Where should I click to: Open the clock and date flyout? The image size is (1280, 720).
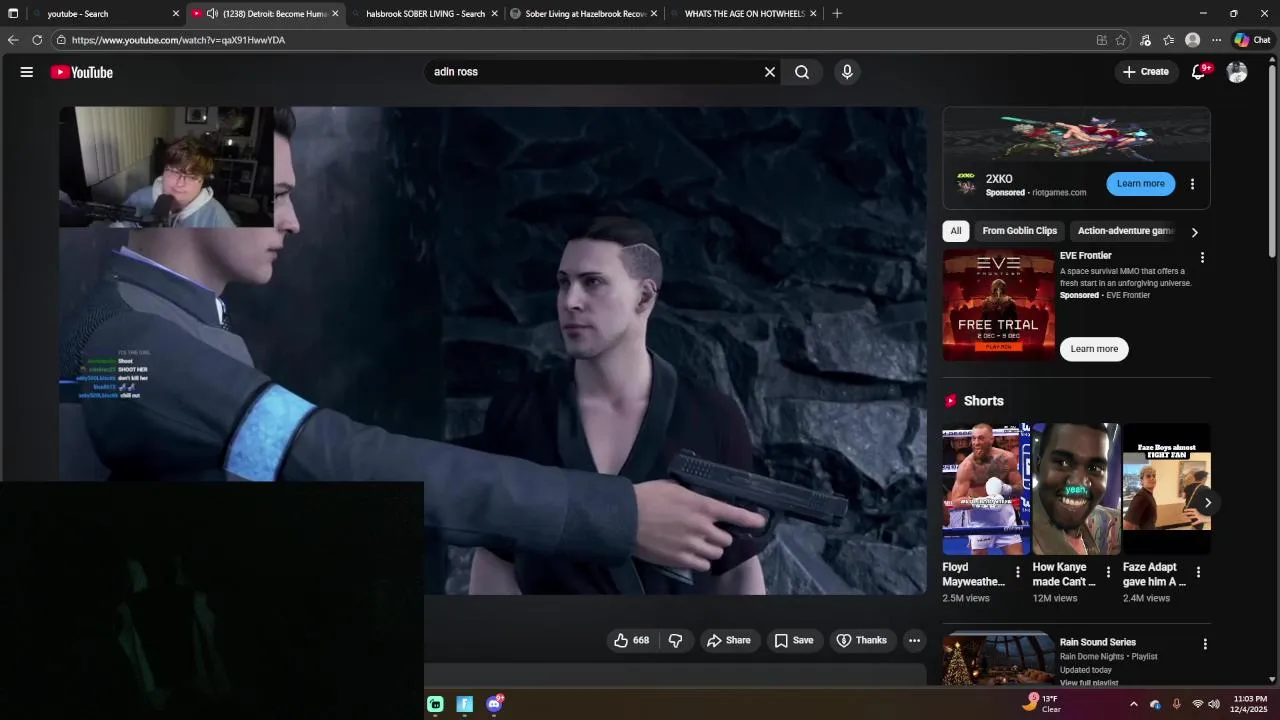point(1249,704)
